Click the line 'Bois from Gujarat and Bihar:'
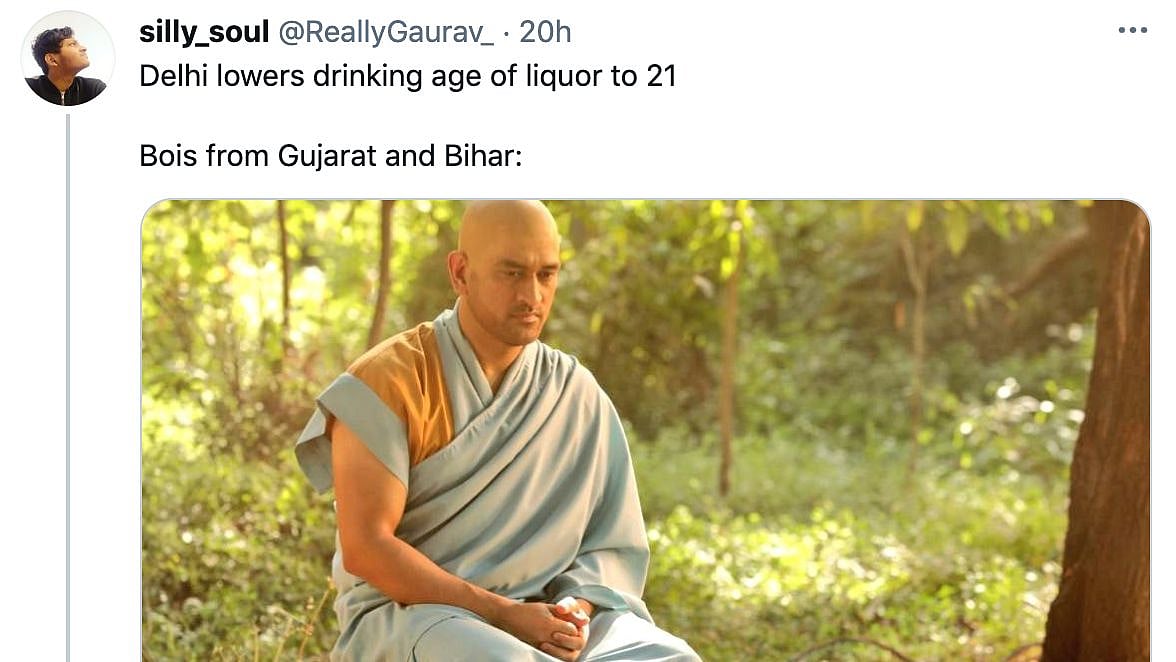Image resolution: width=1176 pixels, height=662 pixels. point(330,156)
